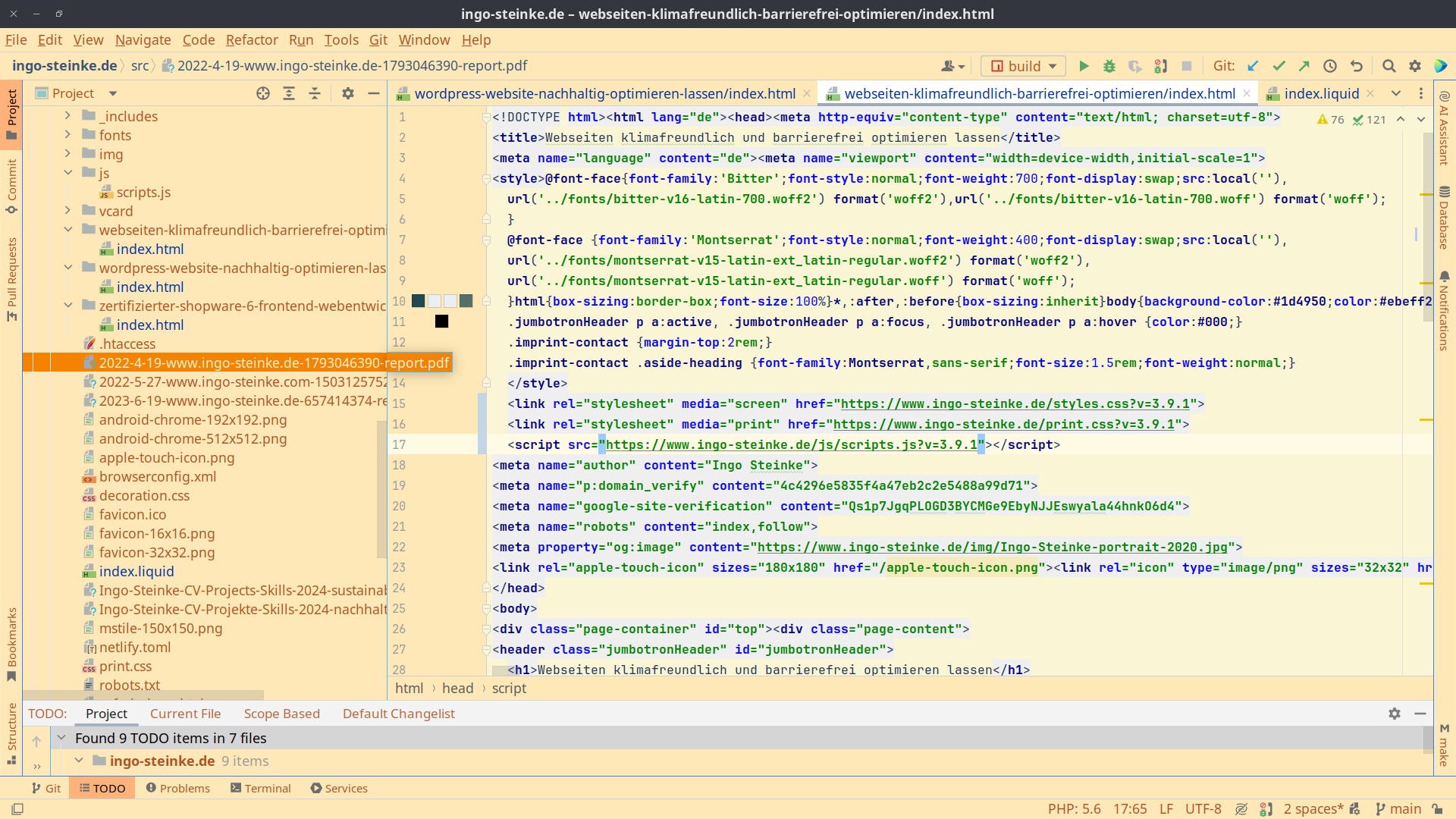Open the build run configuration dropdown
1456x819 pixels.
coord(1023,66)
